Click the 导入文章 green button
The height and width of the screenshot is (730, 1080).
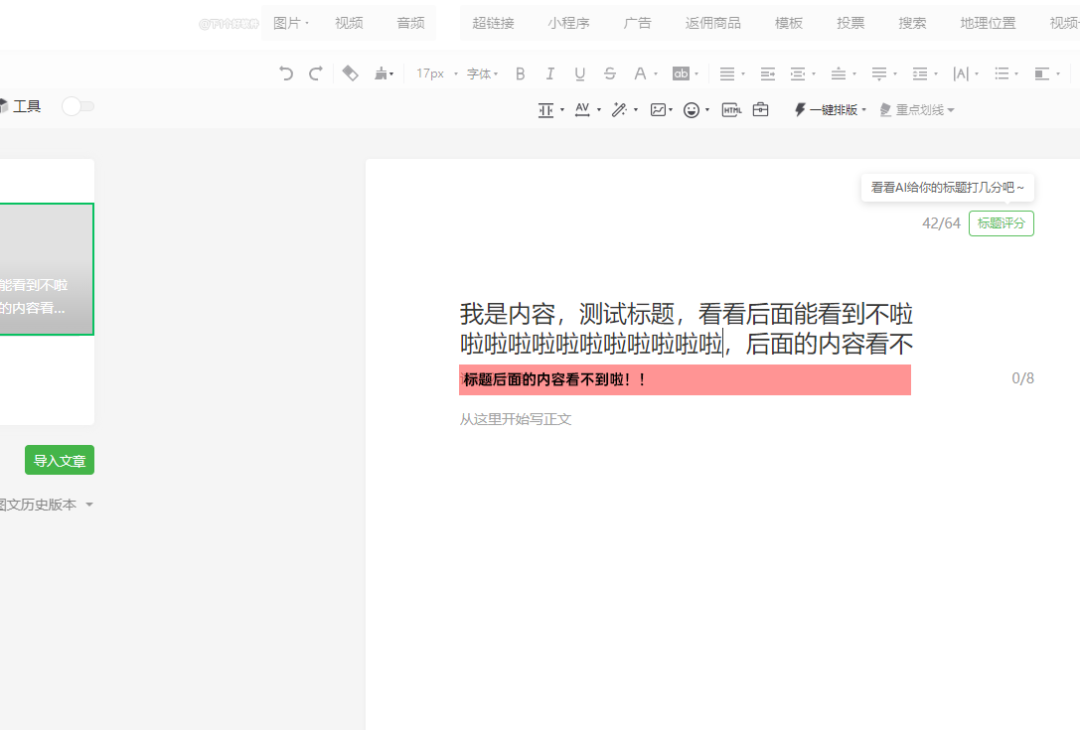(59, 460)
